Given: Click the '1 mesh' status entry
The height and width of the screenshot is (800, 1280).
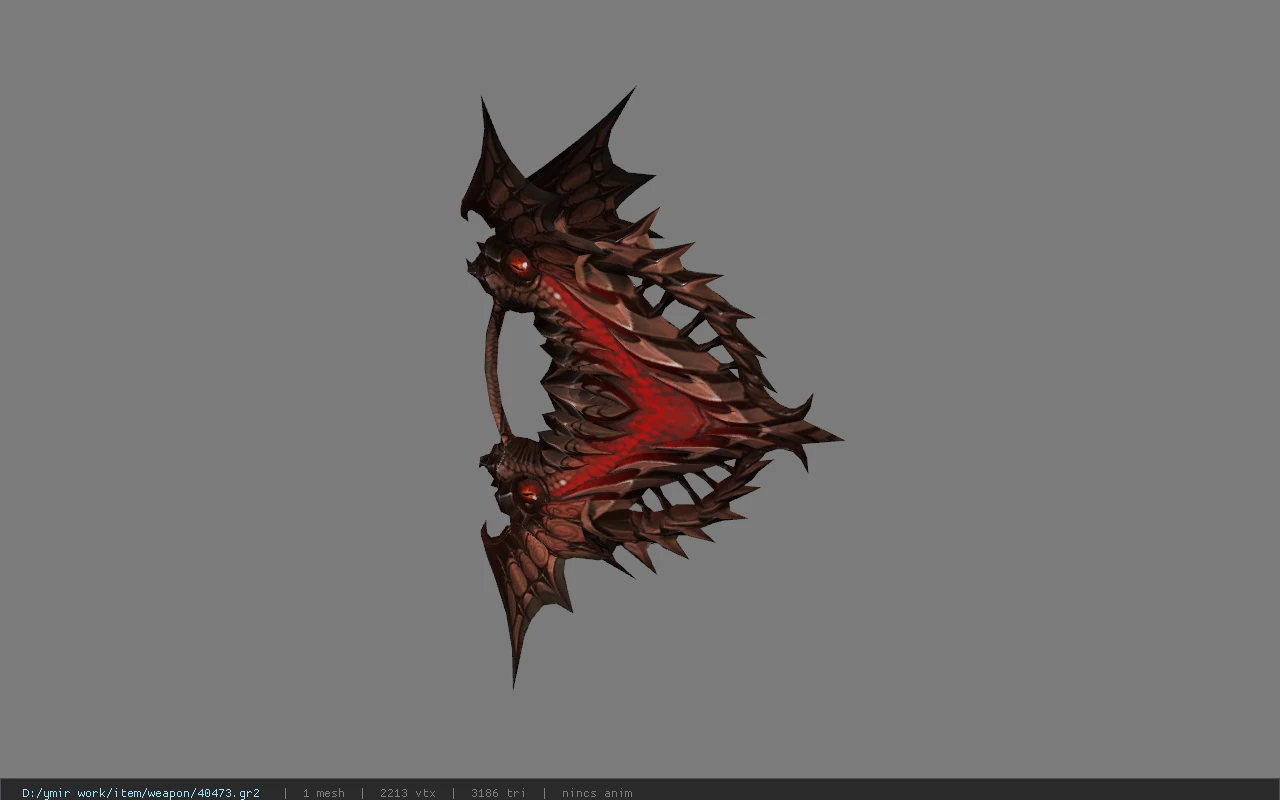Looking at the screenshot, I should point(323,793).
